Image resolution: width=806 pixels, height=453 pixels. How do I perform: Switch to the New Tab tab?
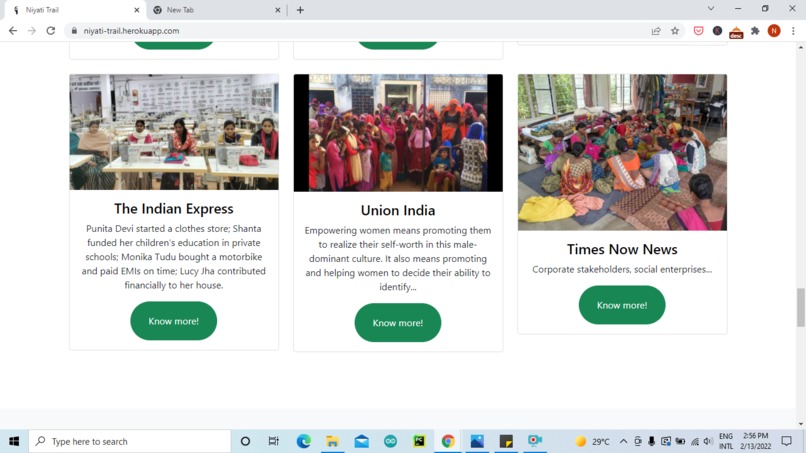coord(216,10)
